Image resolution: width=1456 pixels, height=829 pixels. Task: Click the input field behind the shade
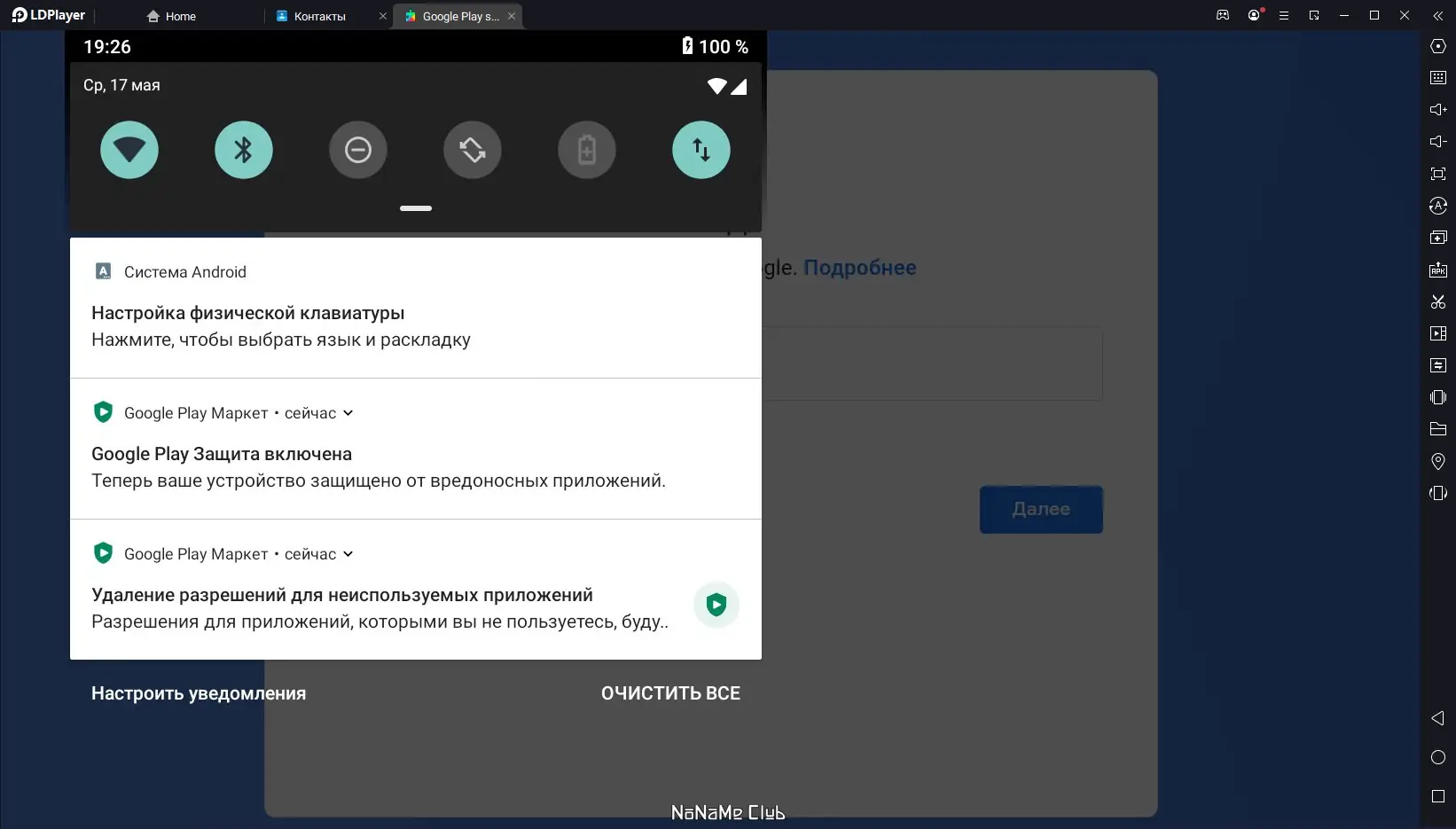click(x=932, y=364)
